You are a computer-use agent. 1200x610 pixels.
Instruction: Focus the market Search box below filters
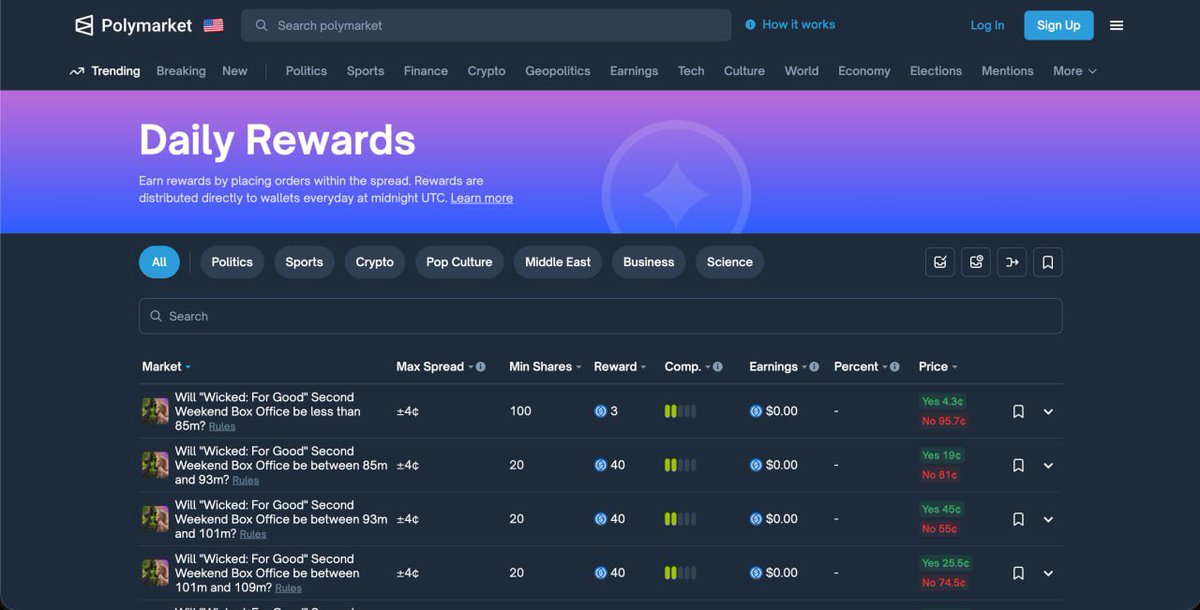600,316
